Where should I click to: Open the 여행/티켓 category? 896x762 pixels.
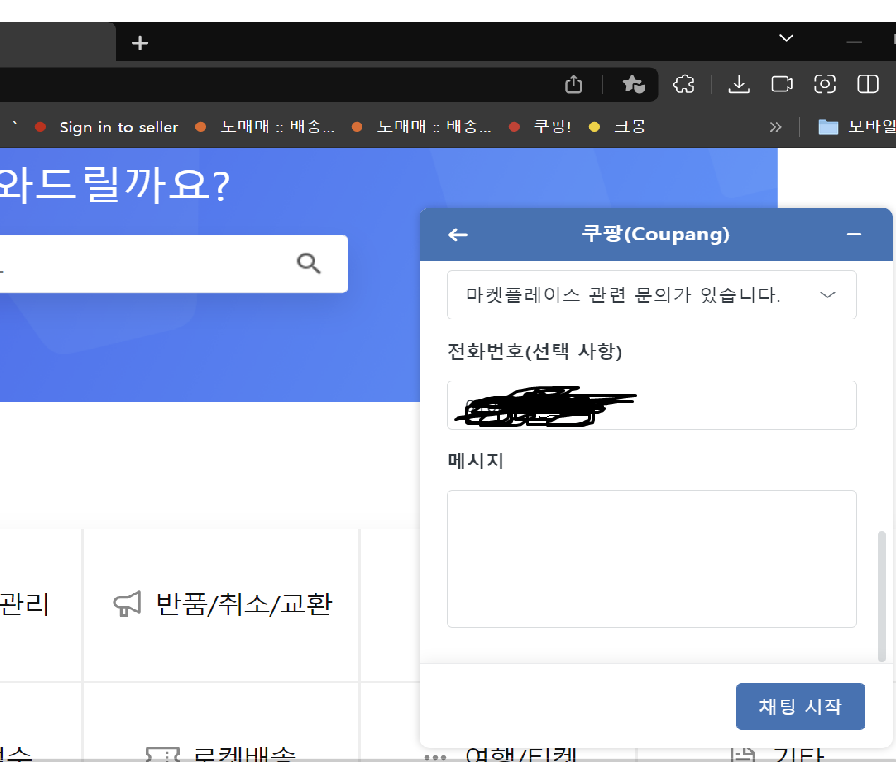(x=521, y=754)
